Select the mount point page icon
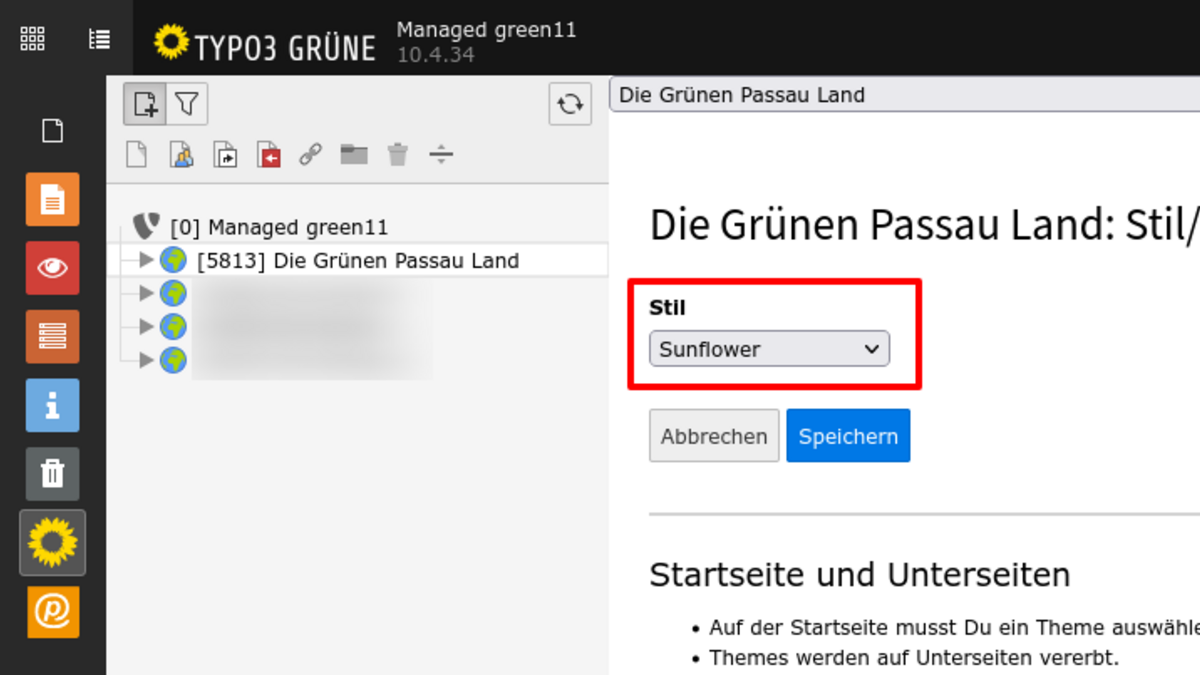 (x=269, y=154)
